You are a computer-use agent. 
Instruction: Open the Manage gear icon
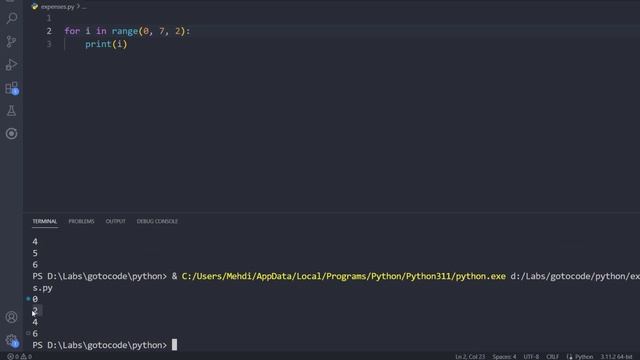(11, 340)
